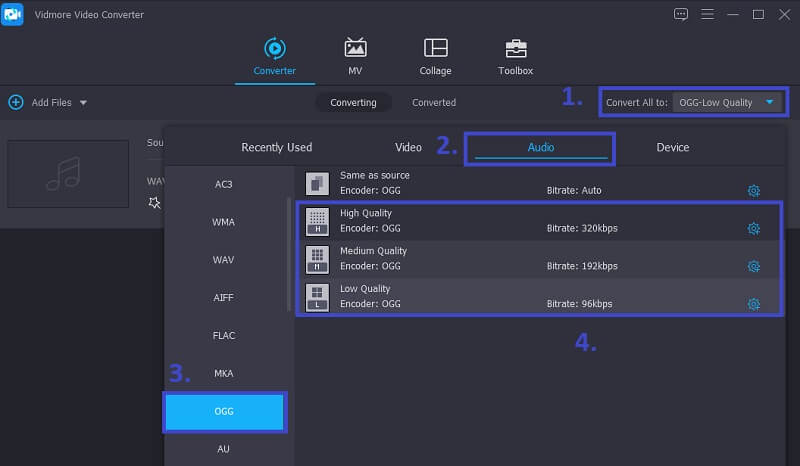This screenshot has width=800, height=466.
Task: Open the Collage tool icon
Action: pyautogui.click(x=435, y=48)
